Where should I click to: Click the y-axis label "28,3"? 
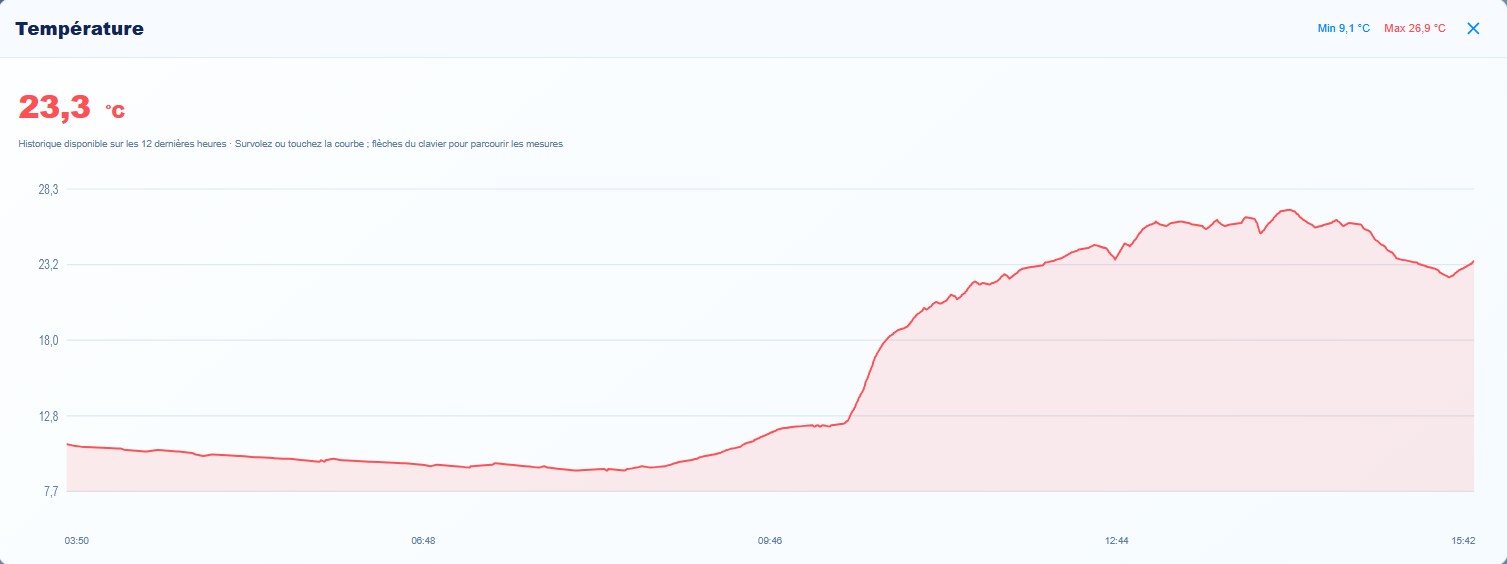coord(48,190)
